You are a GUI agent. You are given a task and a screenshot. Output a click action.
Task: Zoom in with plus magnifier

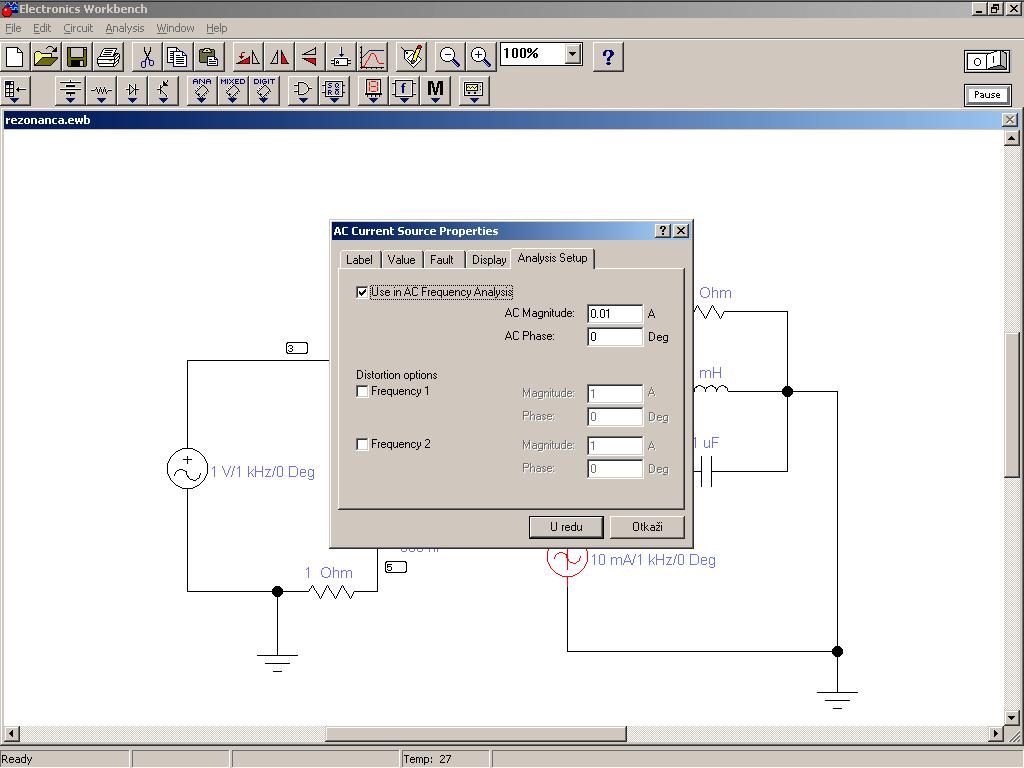click(481, 57)
